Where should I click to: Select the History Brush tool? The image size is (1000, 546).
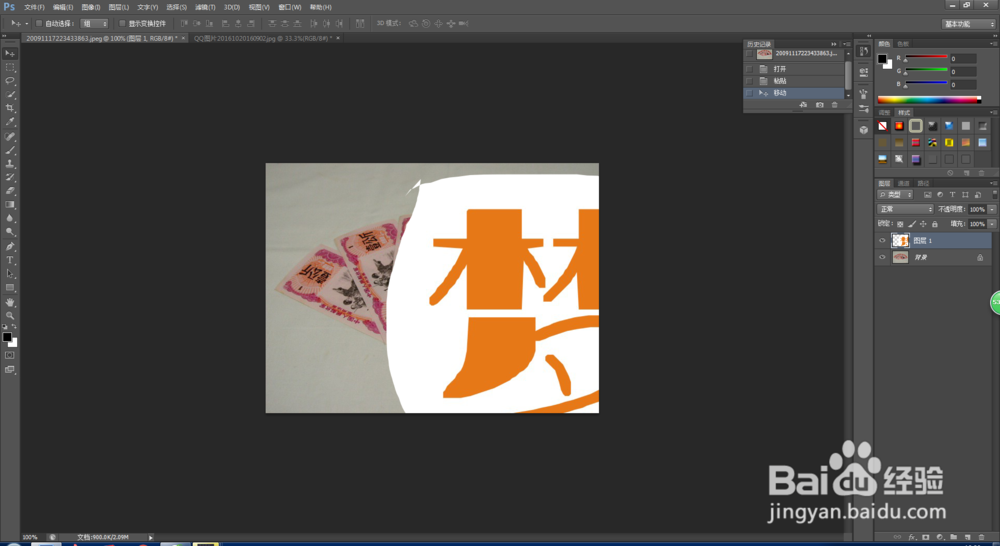[x=10, y=177]
